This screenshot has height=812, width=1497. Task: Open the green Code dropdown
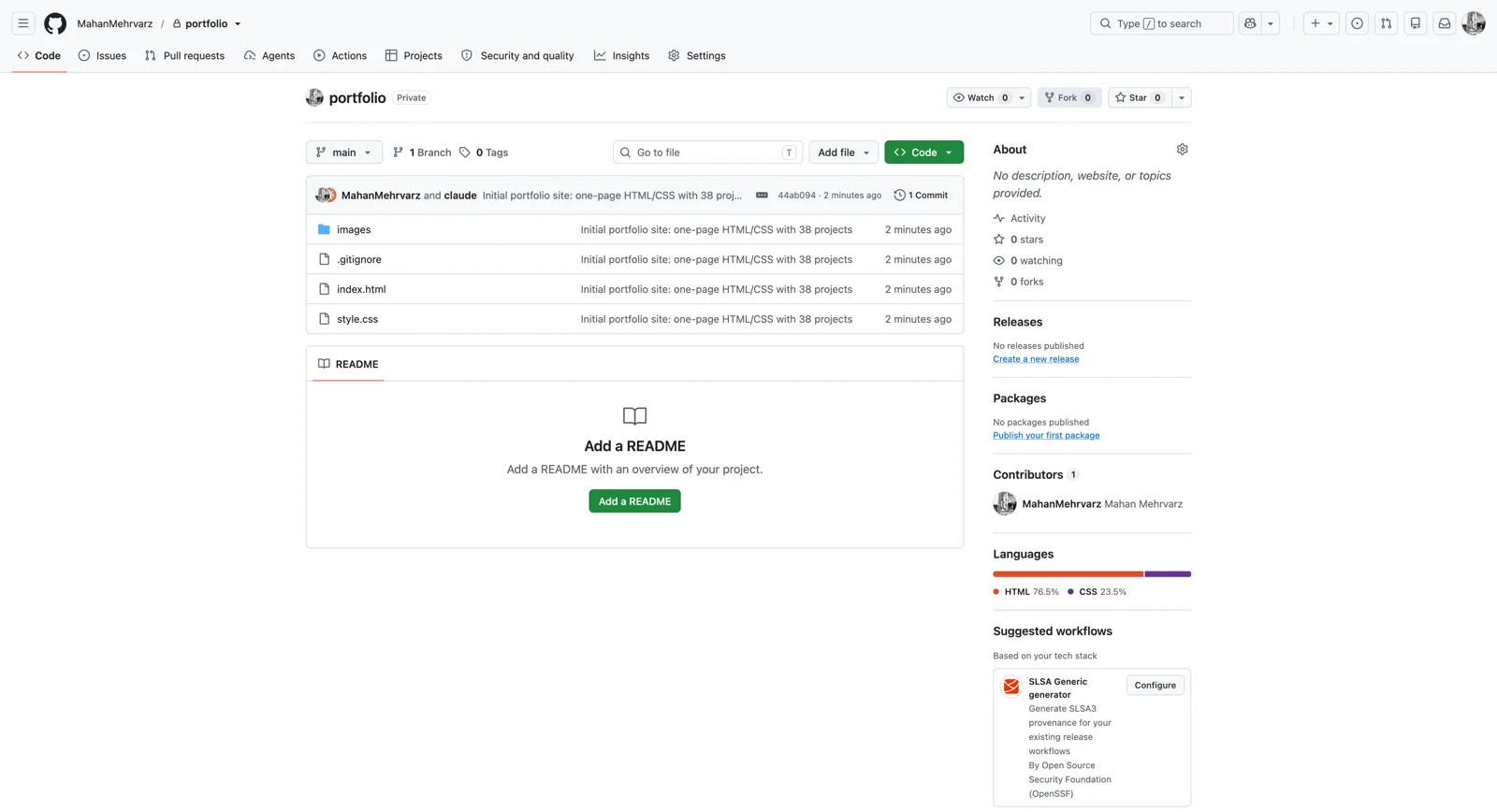(x=923, y=152)
